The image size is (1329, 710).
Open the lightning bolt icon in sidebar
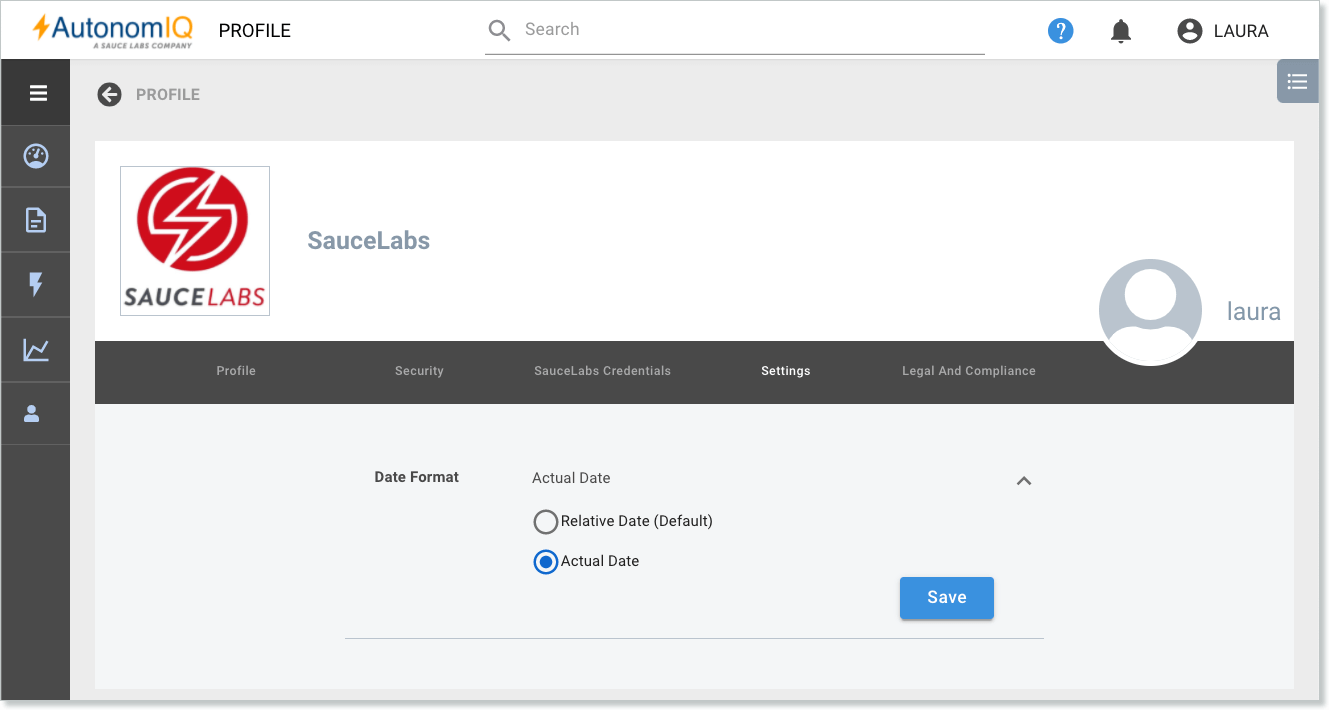(36, 285)
